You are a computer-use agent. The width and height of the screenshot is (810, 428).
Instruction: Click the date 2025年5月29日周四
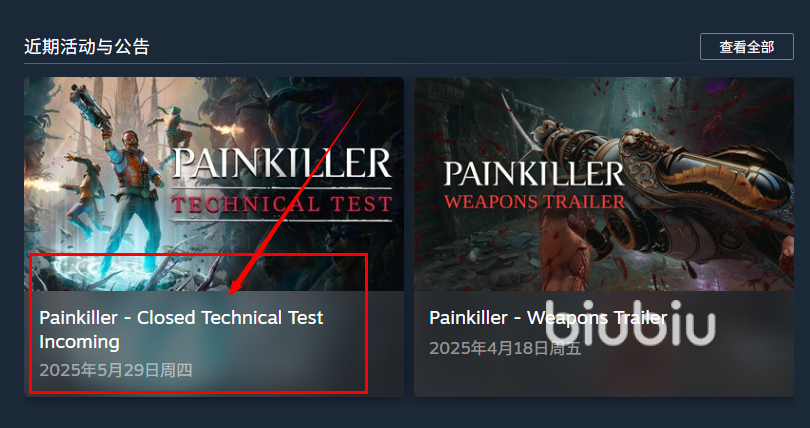(x=116, y=370)
